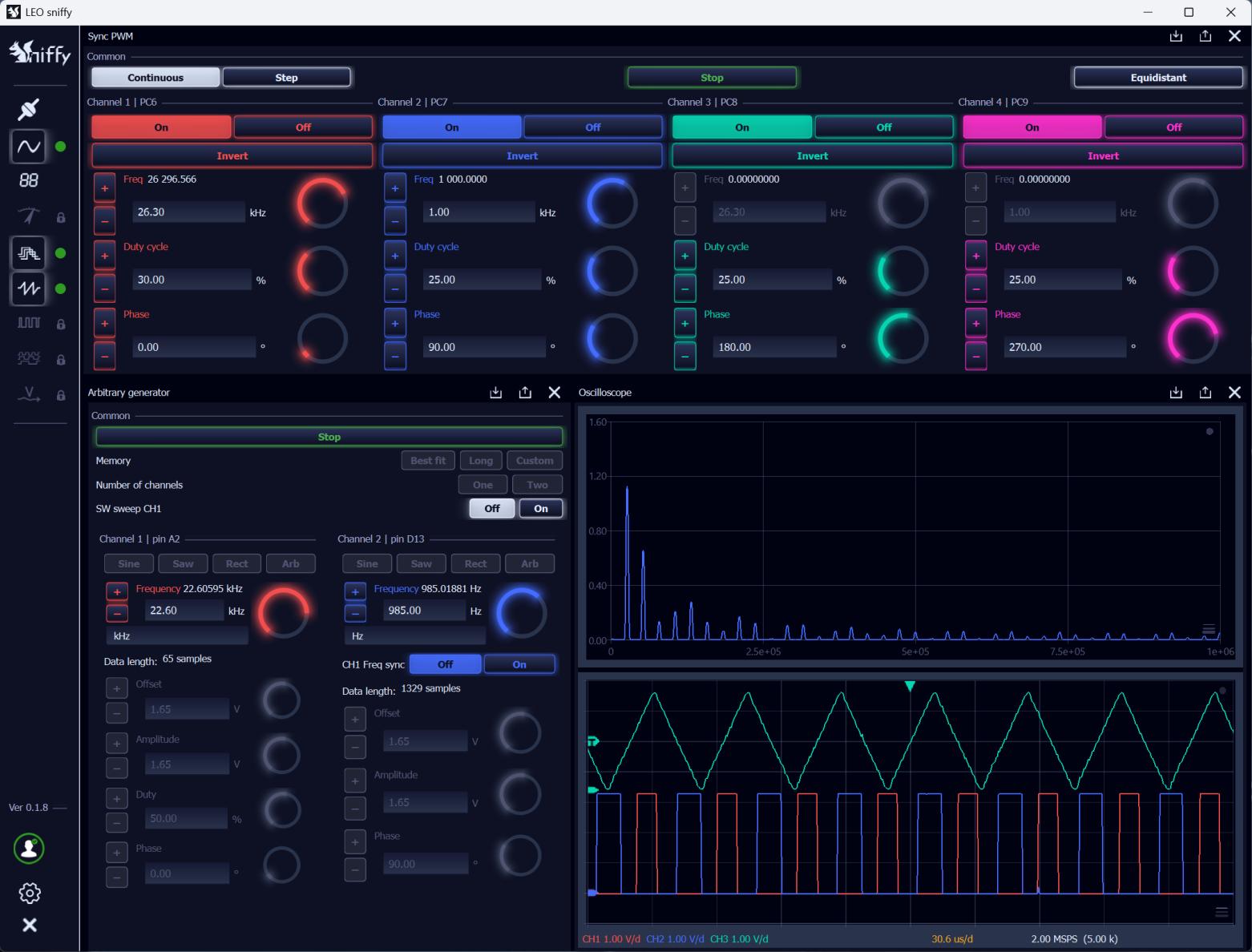Viewport: 1252px width, 952px height.
Task: Open the user account icon
Action: [x=29, y=849]
